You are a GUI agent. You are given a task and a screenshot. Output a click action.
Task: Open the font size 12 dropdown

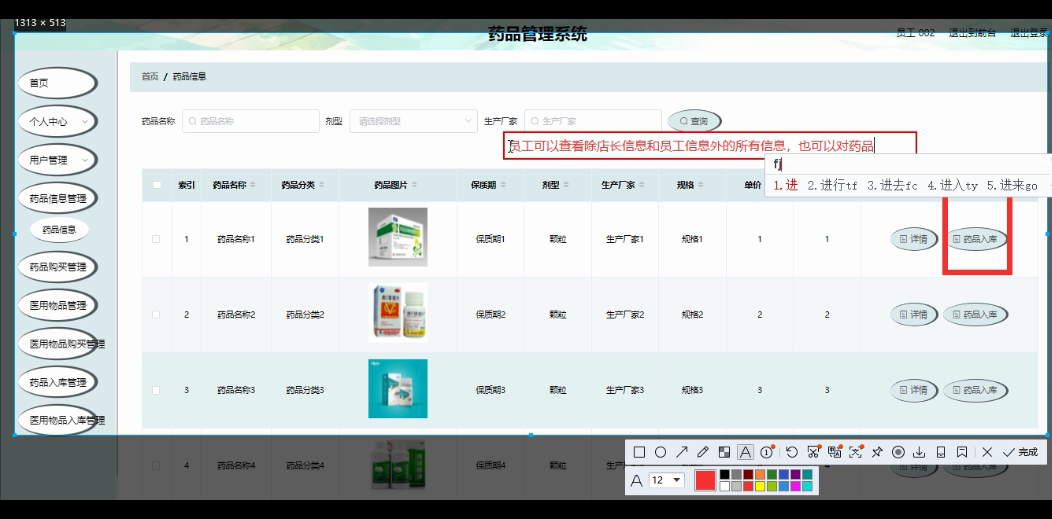tap(667, 480)
